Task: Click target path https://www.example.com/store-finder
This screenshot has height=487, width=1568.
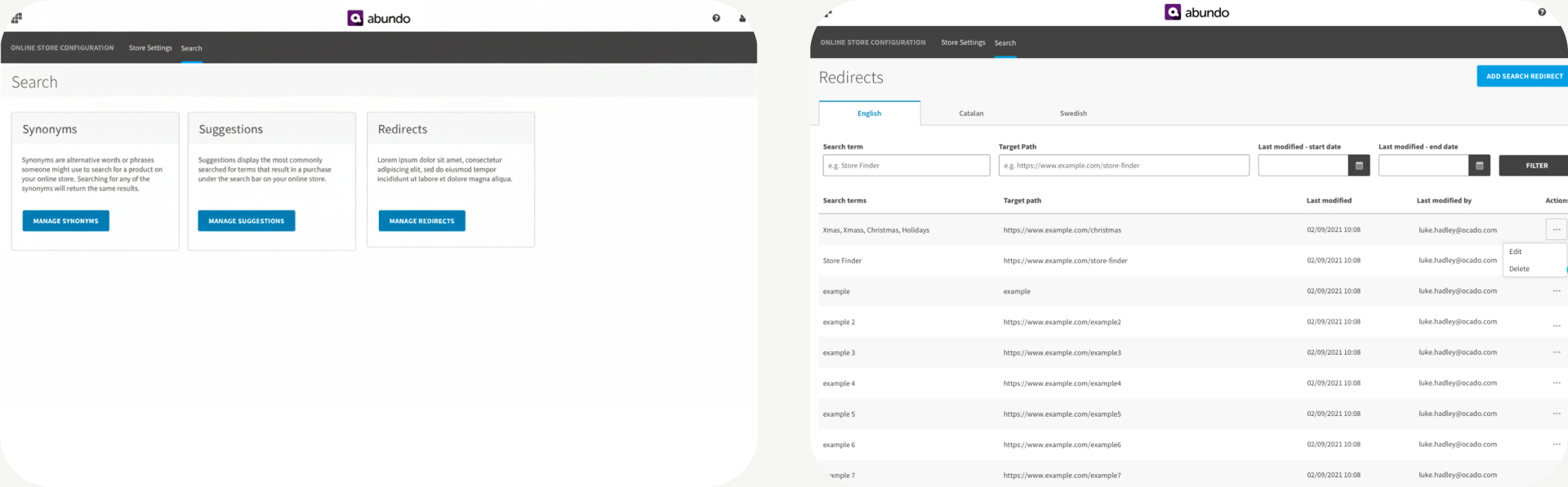Action: [x=1066, y=261]
